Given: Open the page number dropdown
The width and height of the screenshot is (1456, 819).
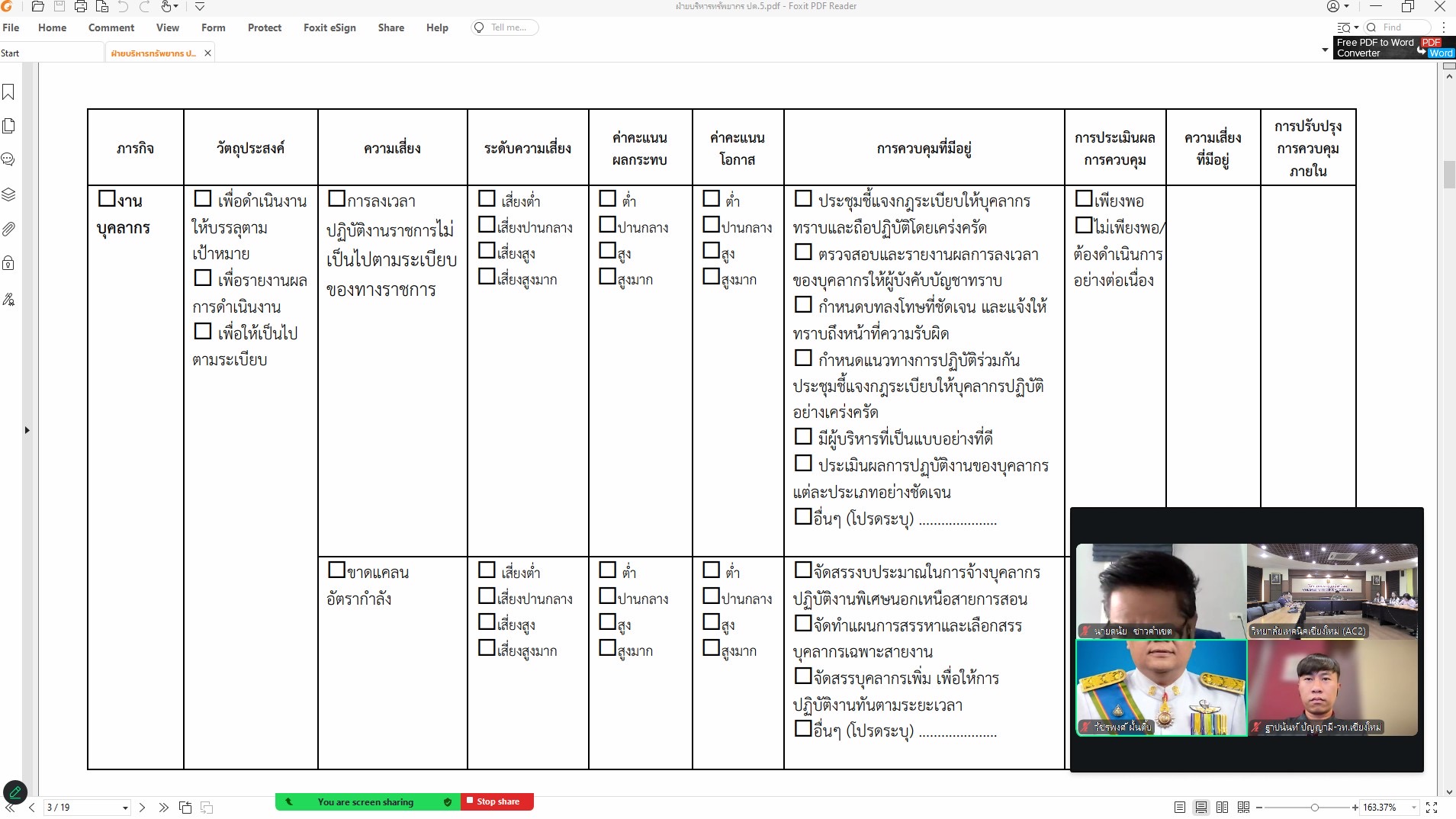Looking at the screenshot, I should [x=125, y=808].
